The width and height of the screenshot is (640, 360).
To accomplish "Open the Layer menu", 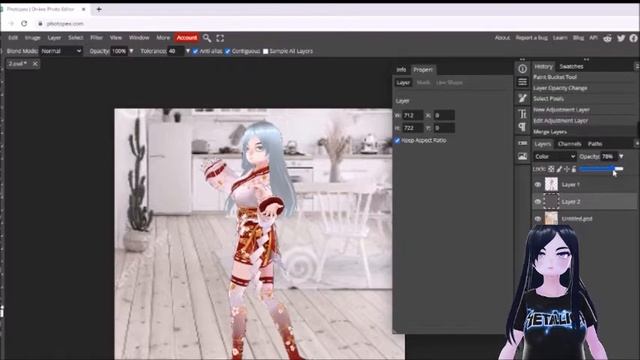I will coord(54,38).
